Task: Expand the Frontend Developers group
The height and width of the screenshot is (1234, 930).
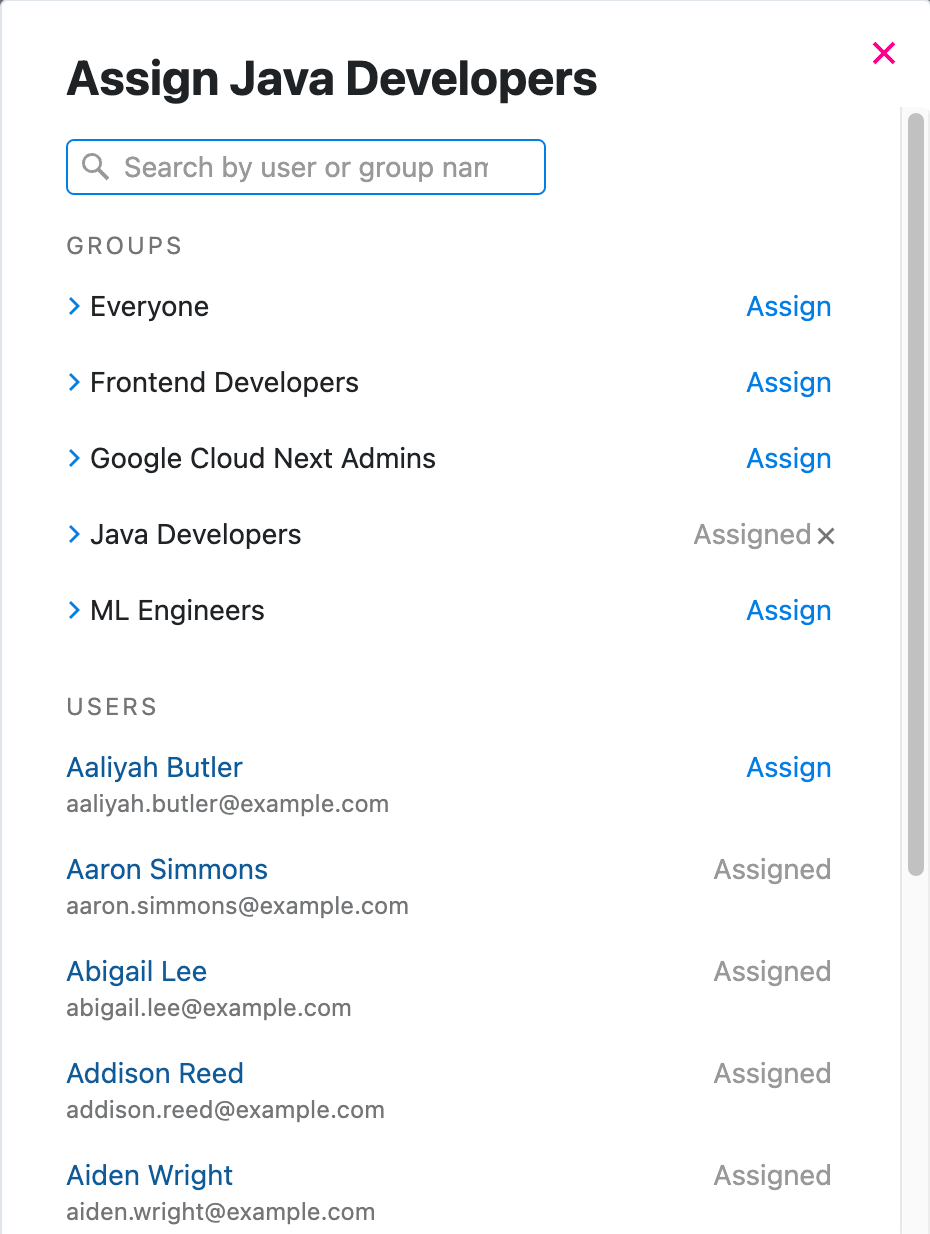Action: (74, 382)
